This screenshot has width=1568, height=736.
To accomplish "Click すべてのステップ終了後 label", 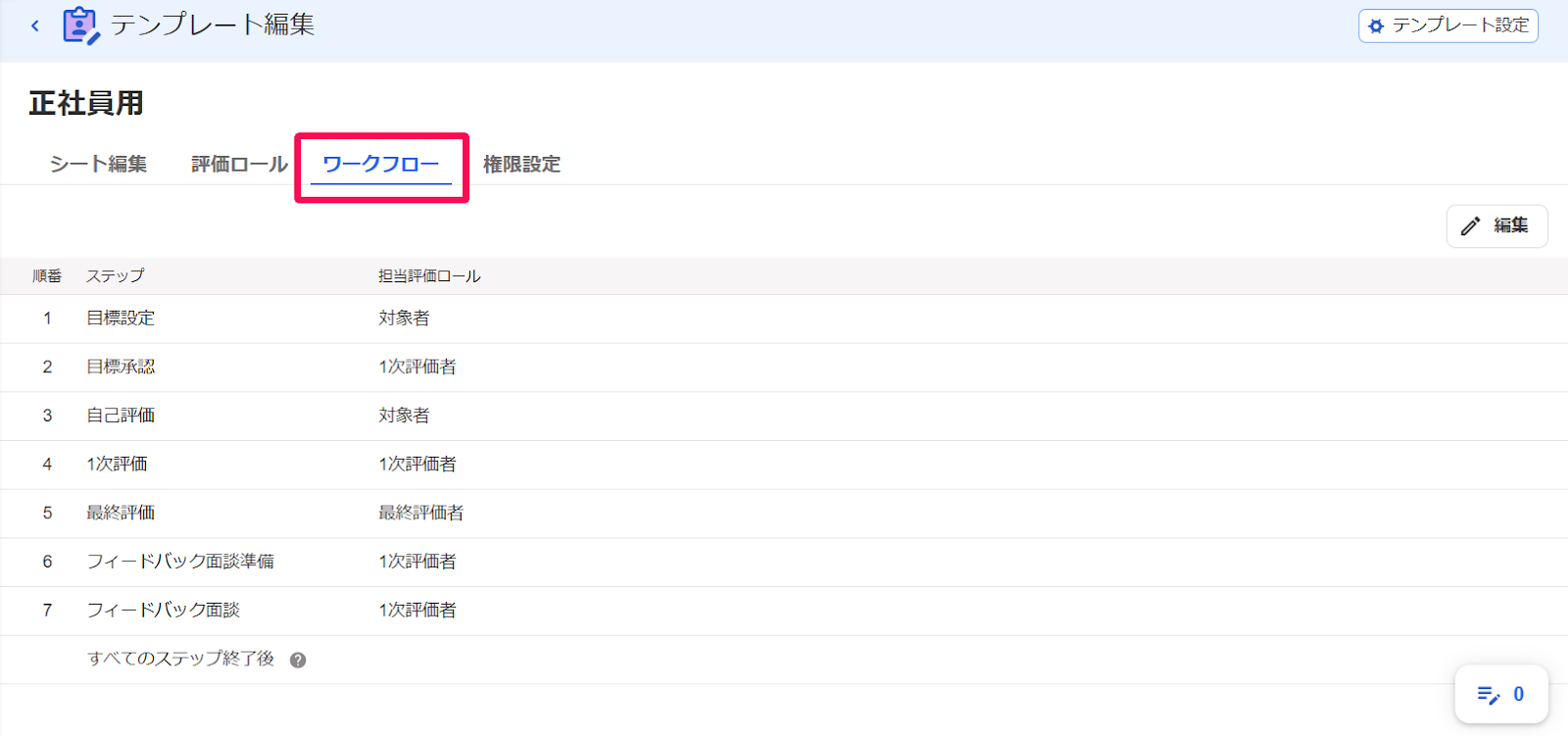I will coord(180,659).
